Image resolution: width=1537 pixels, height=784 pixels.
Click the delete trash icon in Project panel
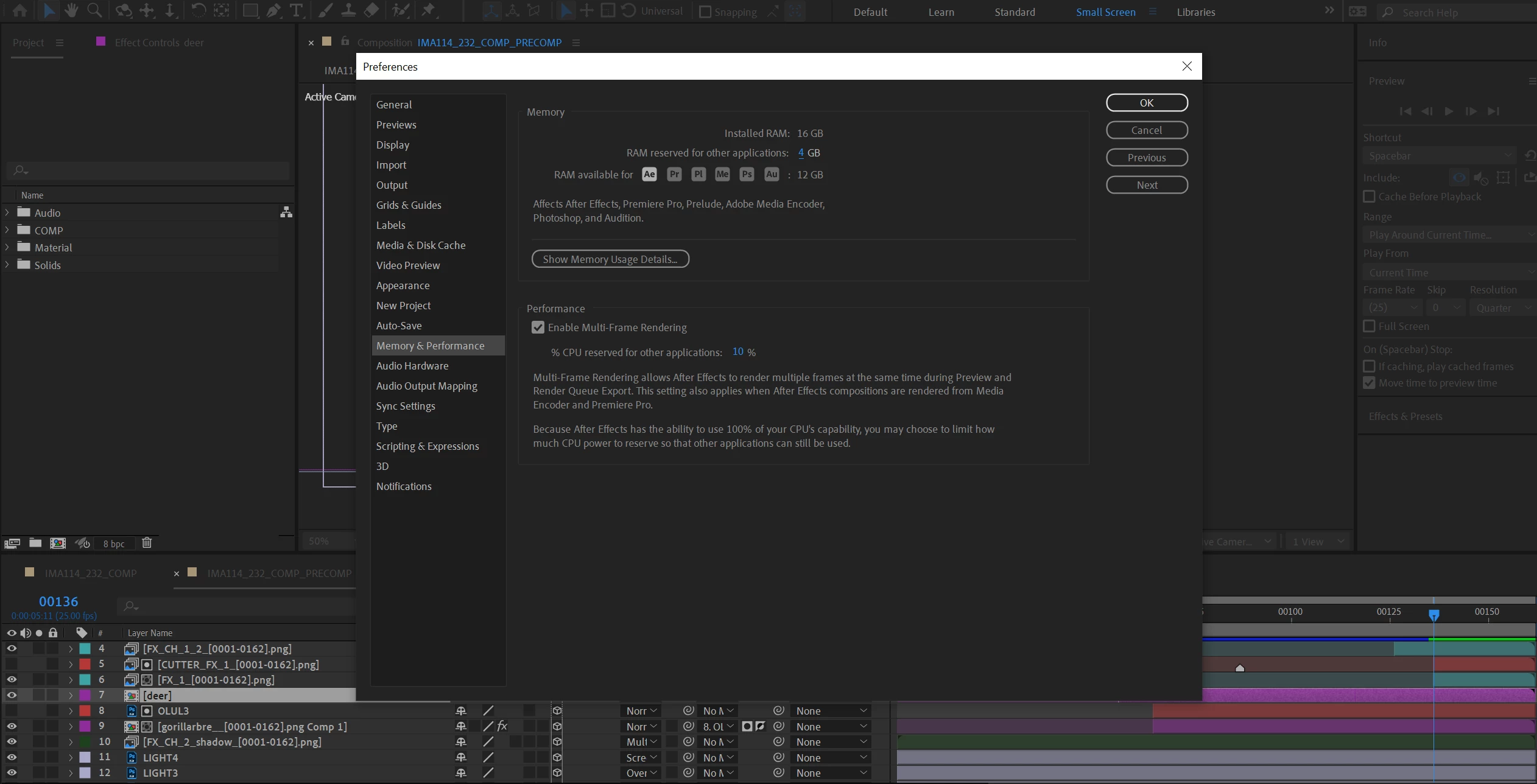(147, 543)
